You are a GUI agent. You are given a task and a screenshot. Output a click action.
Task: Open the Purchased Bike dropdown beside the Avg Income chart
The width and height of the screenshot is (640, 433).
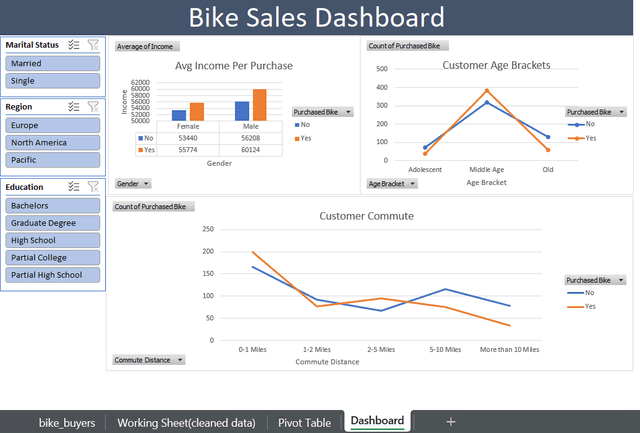point(322,113)
